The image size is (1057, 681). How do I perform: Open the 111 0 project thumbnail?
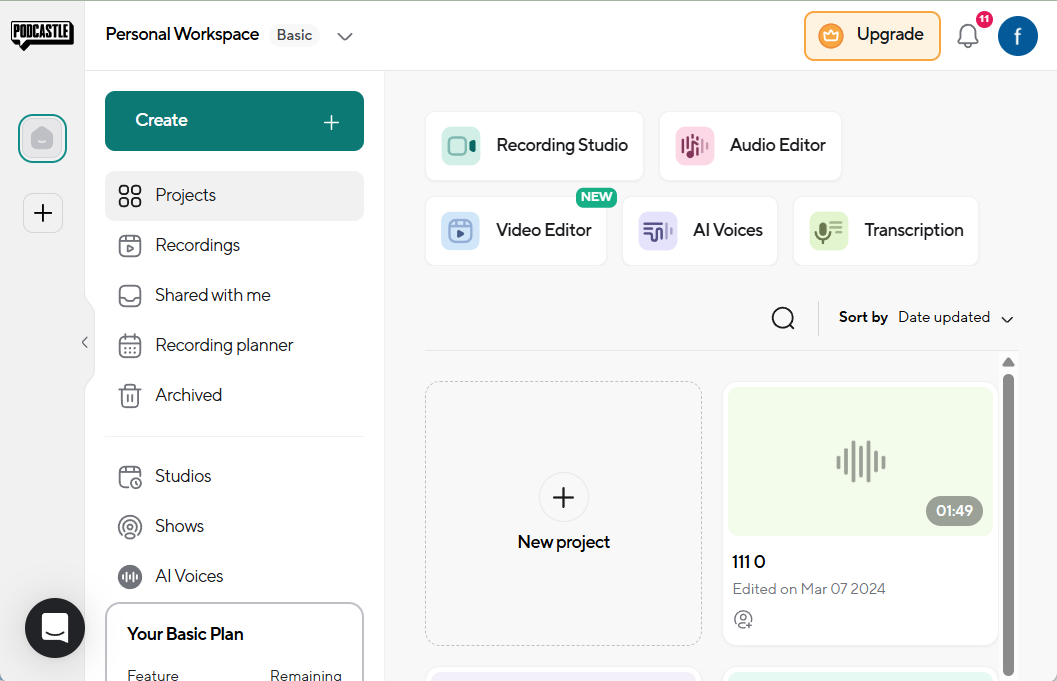(860, 461)
